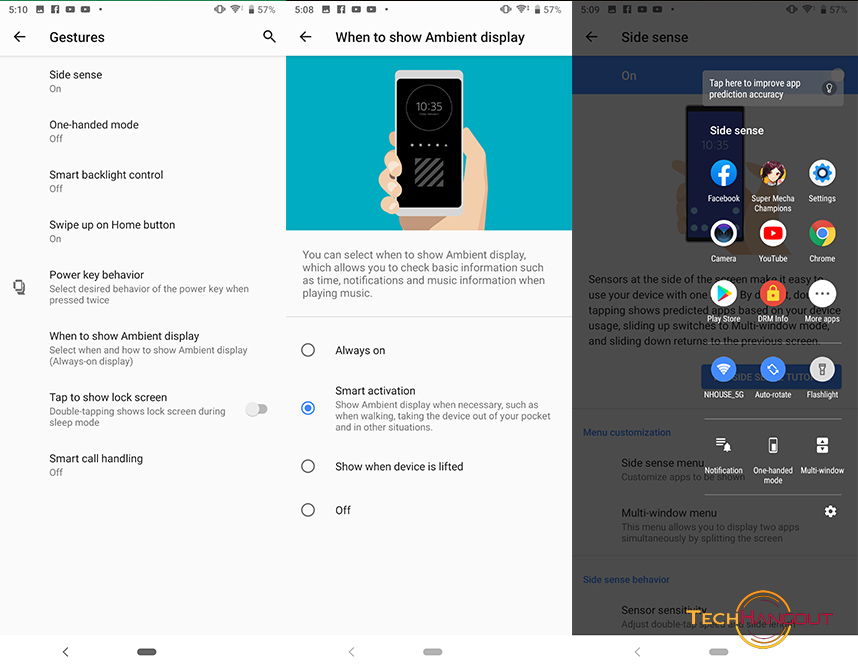Open Multi-window menu entry
This screenshot has height=667, width=858.
click(x=710, y=525)
